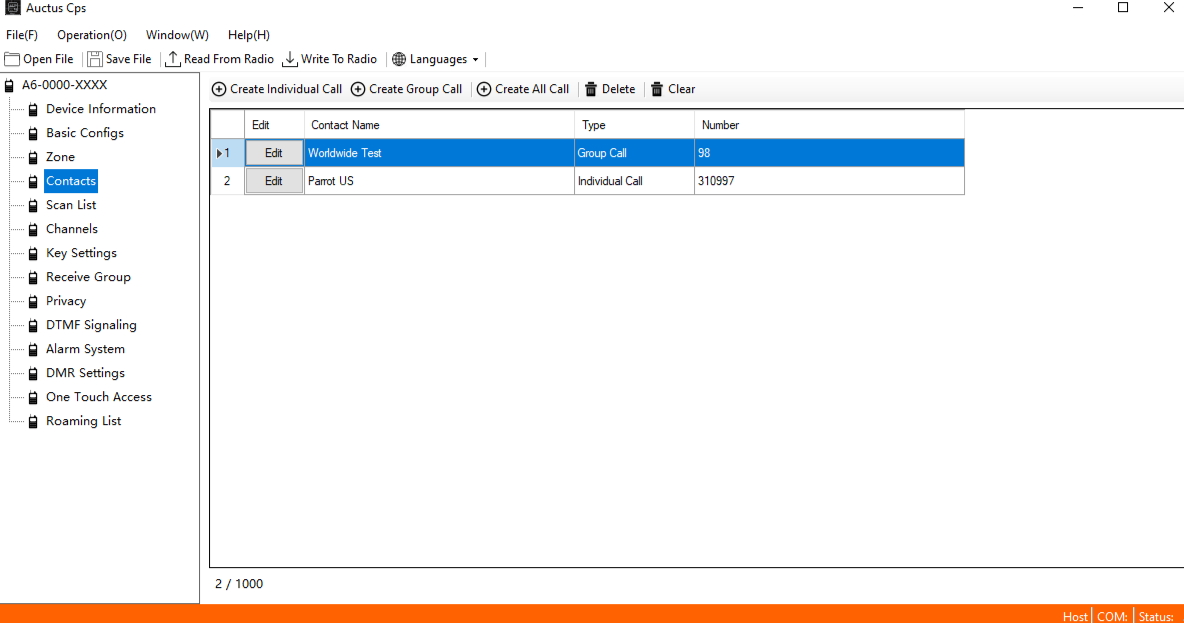Image resolution: width=1184 pixels, height=623 pixels.
Task: Select the Parrot US row header
Action: 227,181
